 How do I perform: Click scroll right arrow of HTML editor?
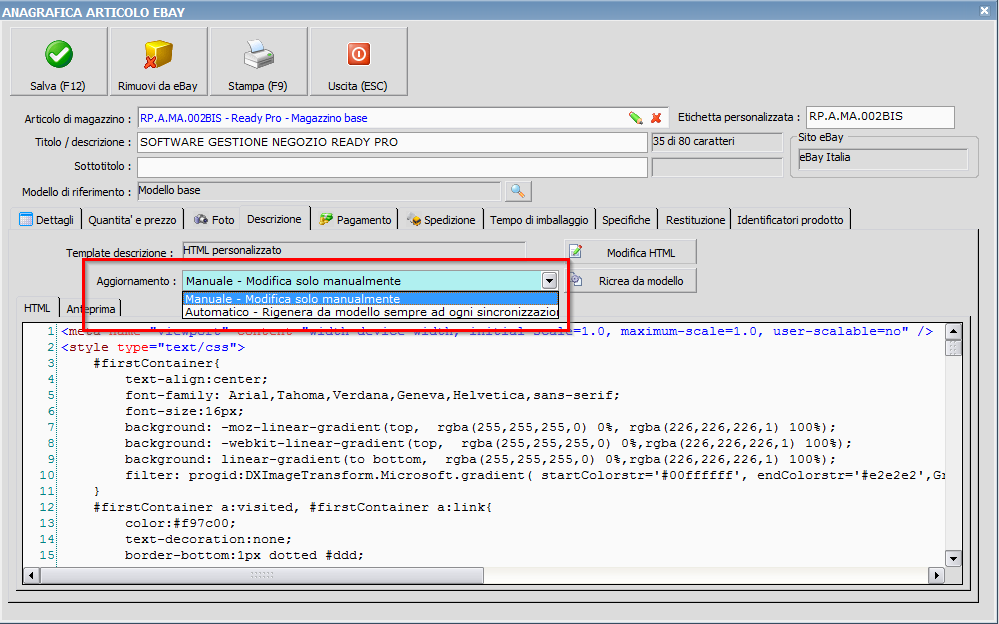[x=937, y=576]
